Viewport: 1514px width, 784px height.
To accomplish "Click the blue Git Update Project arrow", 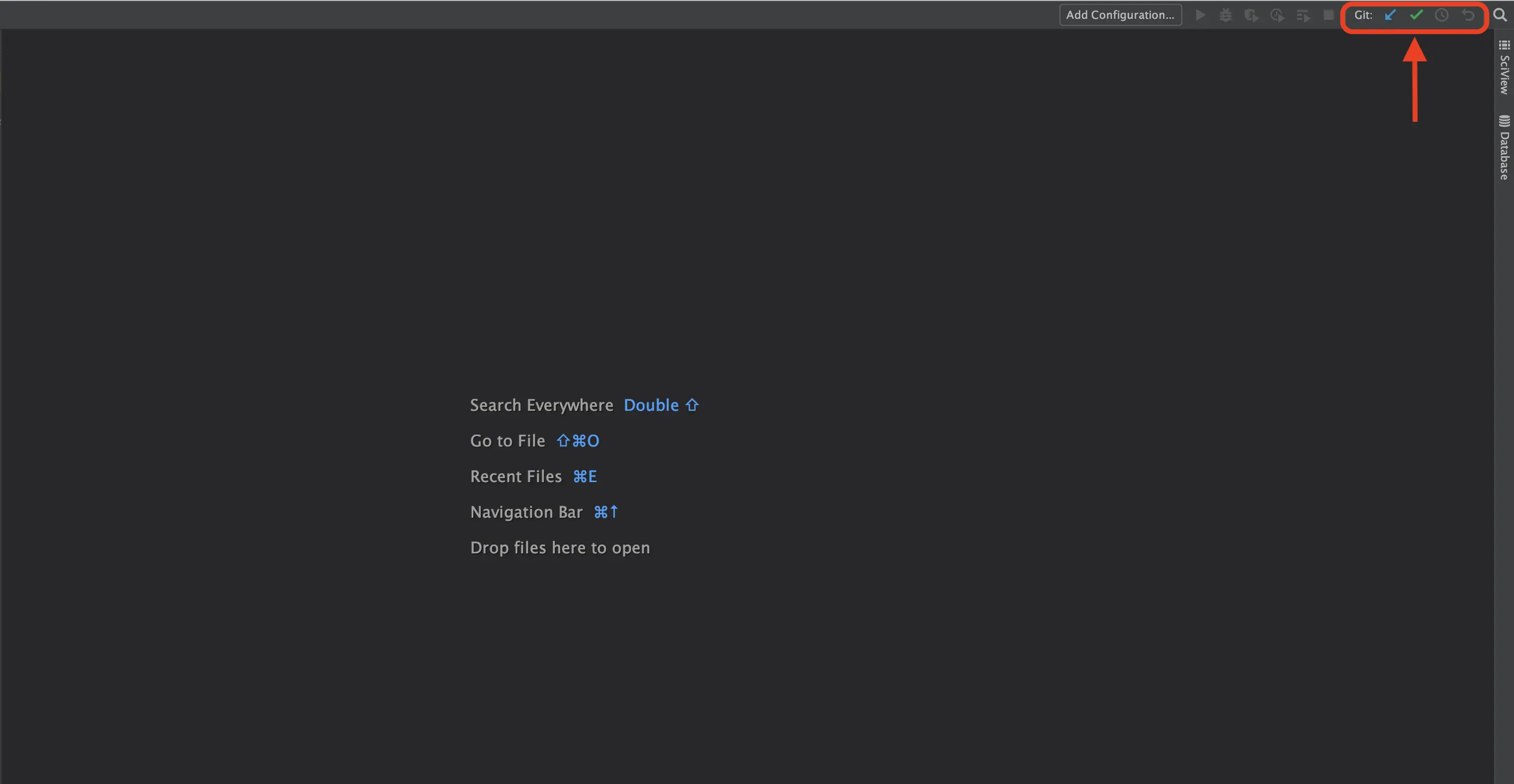I will (1390, 16).
